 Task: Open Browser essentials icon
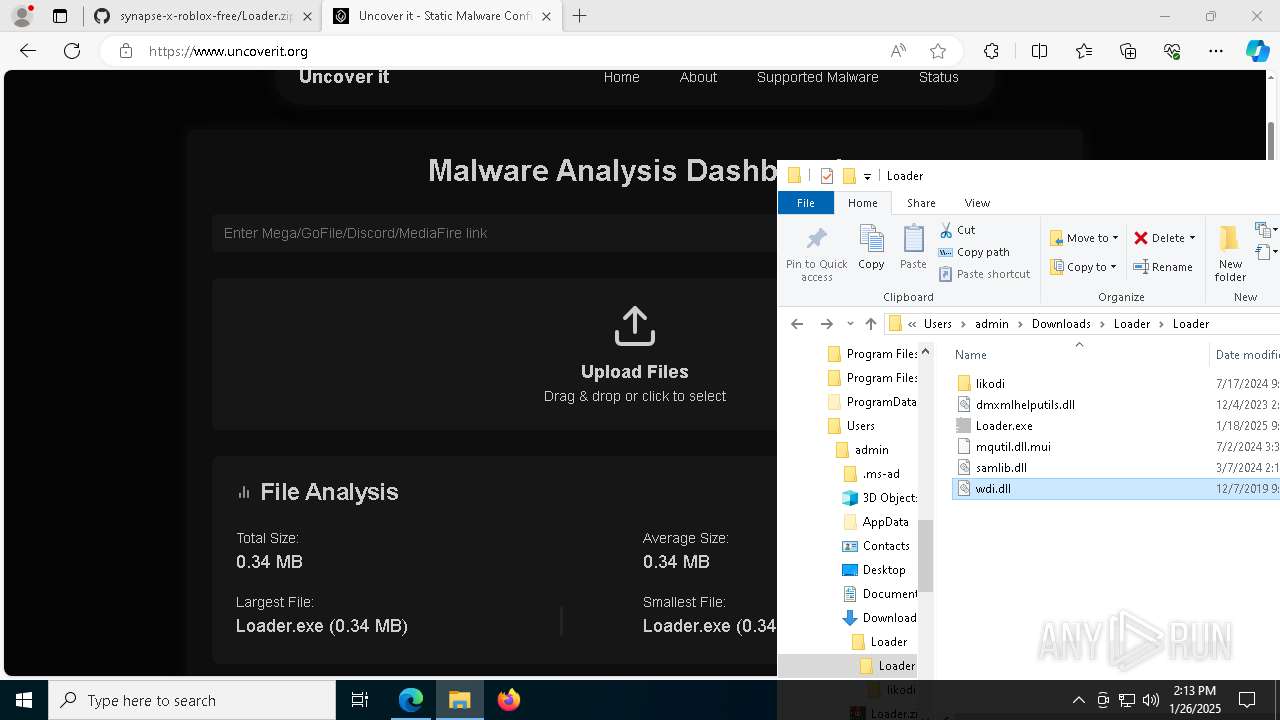(x=1172, y=51)
